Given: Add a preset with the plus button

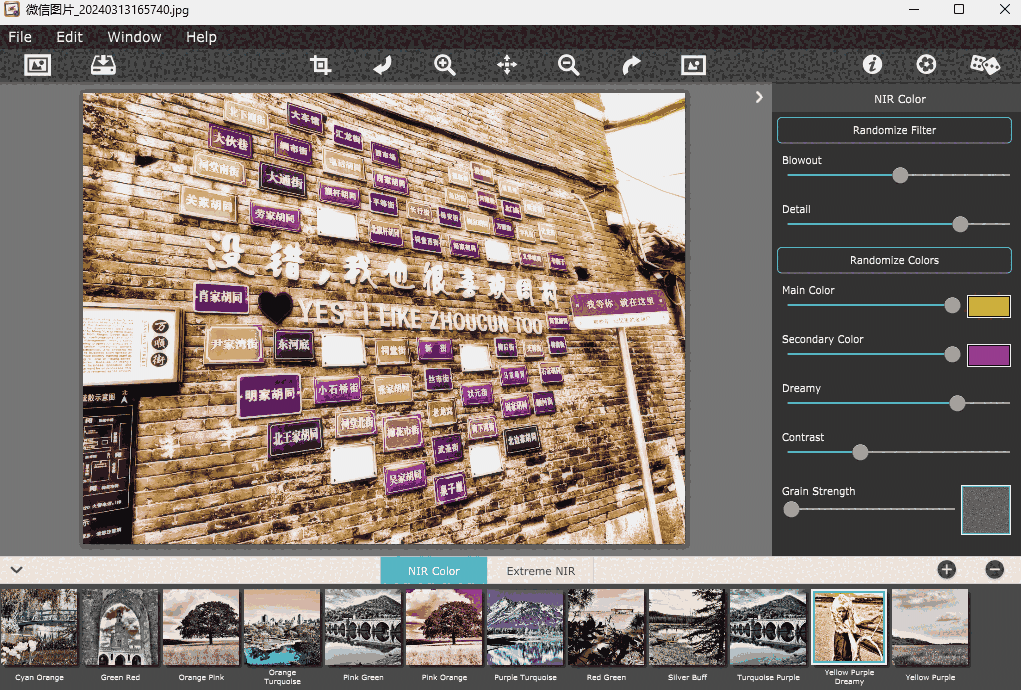Looking at the screenshot, I should click(x=946, y=570).
